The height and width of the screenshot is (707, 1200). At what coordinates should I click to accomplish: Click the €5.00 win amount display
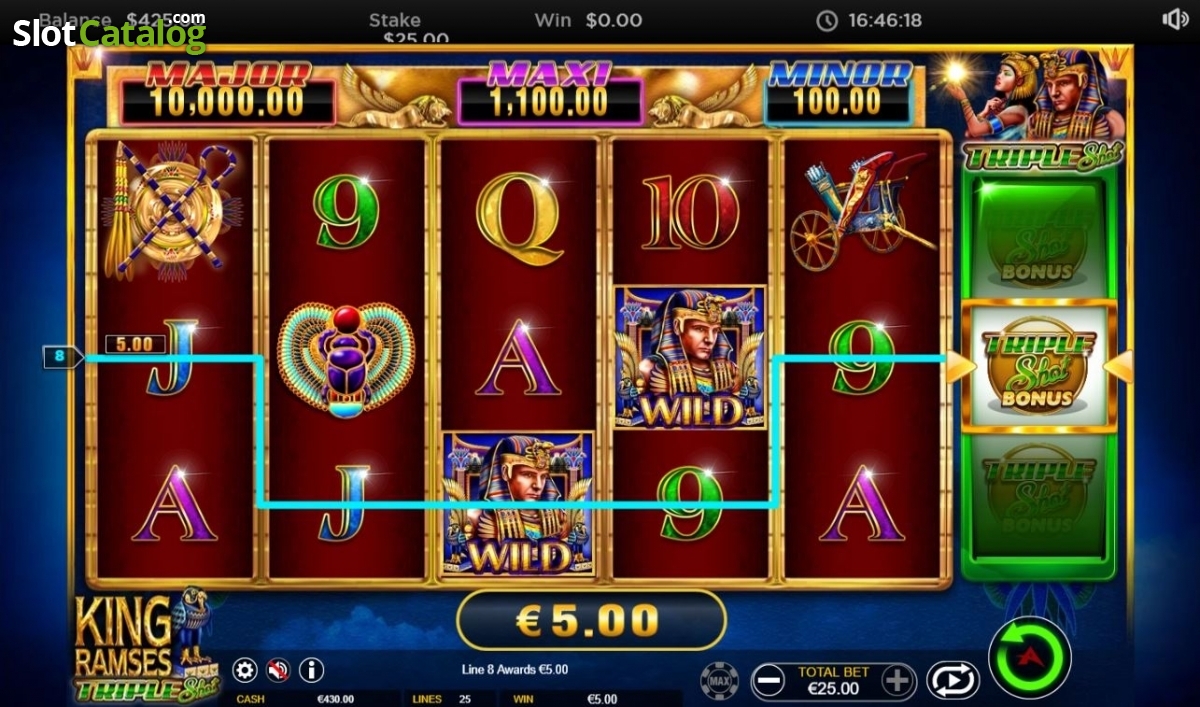(590, 621)
